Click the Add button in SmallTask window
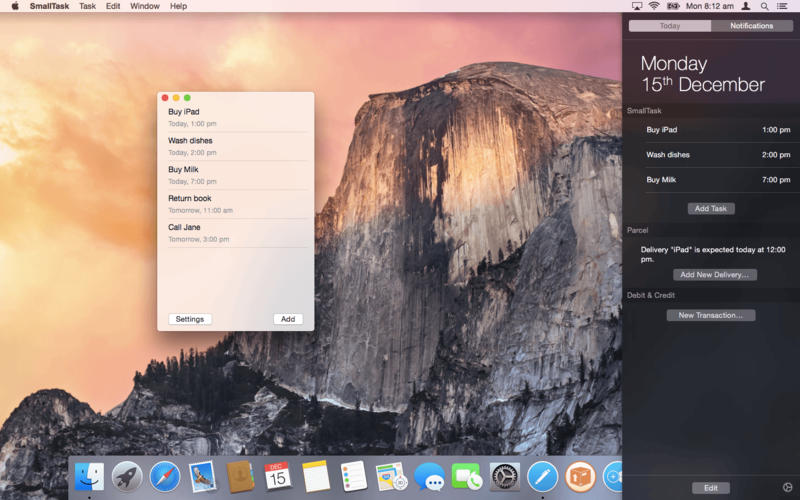 [x=288, y=319]
